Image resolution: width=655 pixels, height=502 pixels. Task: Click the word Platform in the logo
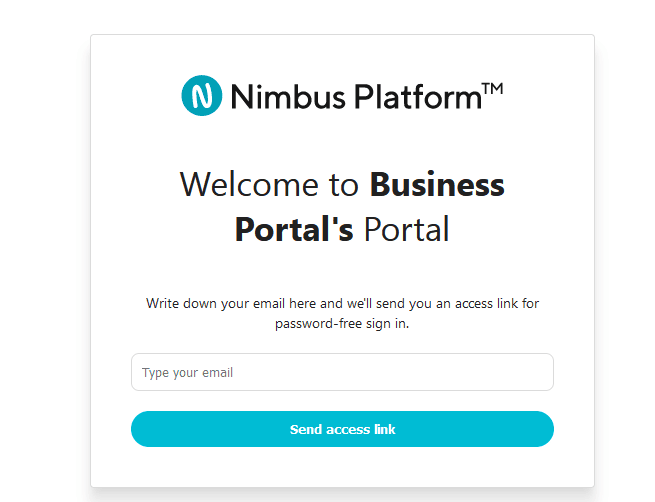pyautogui.click(x=418, y=96)
